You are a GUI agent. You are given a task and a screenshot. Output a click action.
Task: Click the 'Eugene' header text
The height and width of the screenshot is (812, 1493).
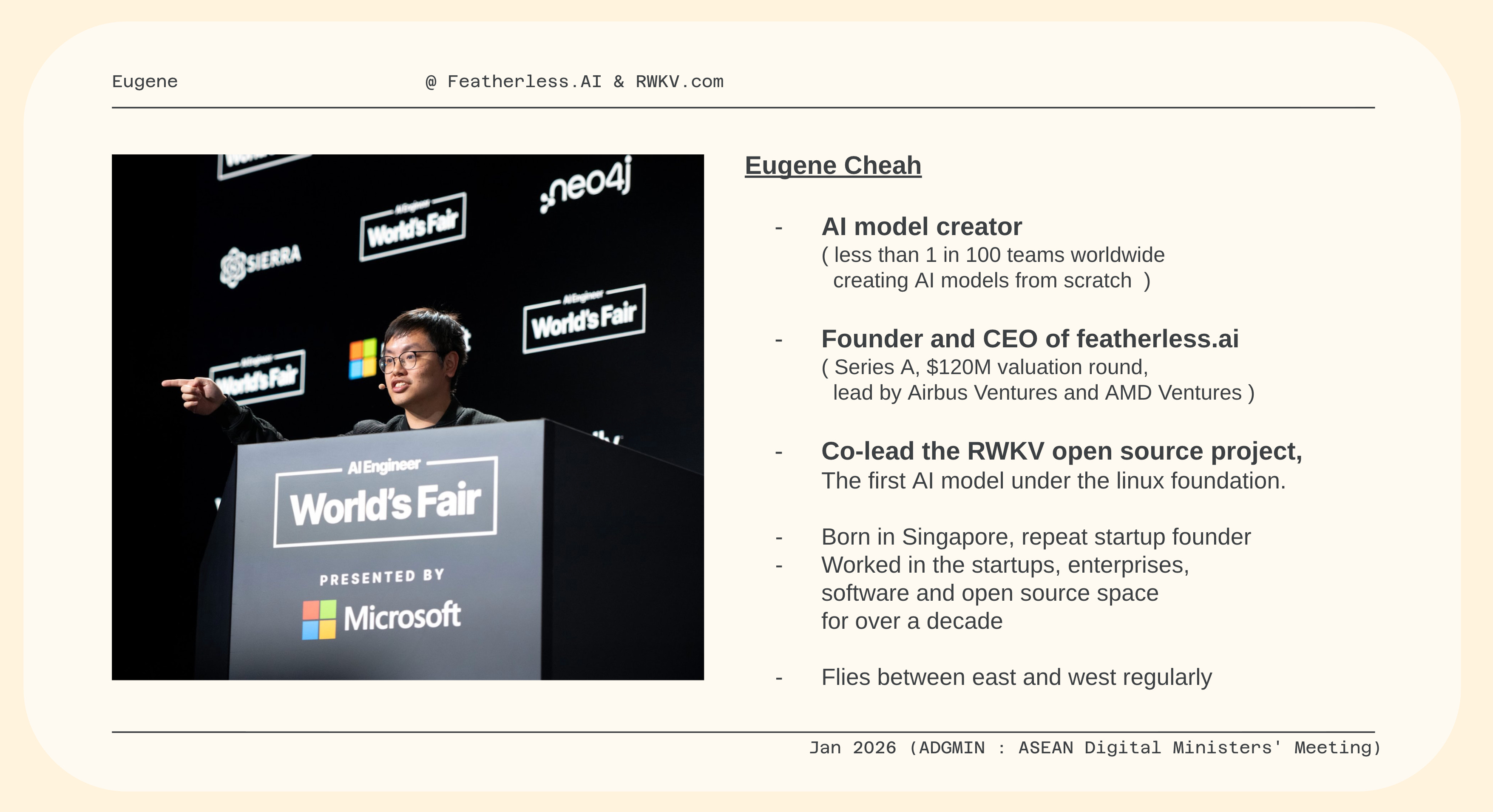point(145,82)
